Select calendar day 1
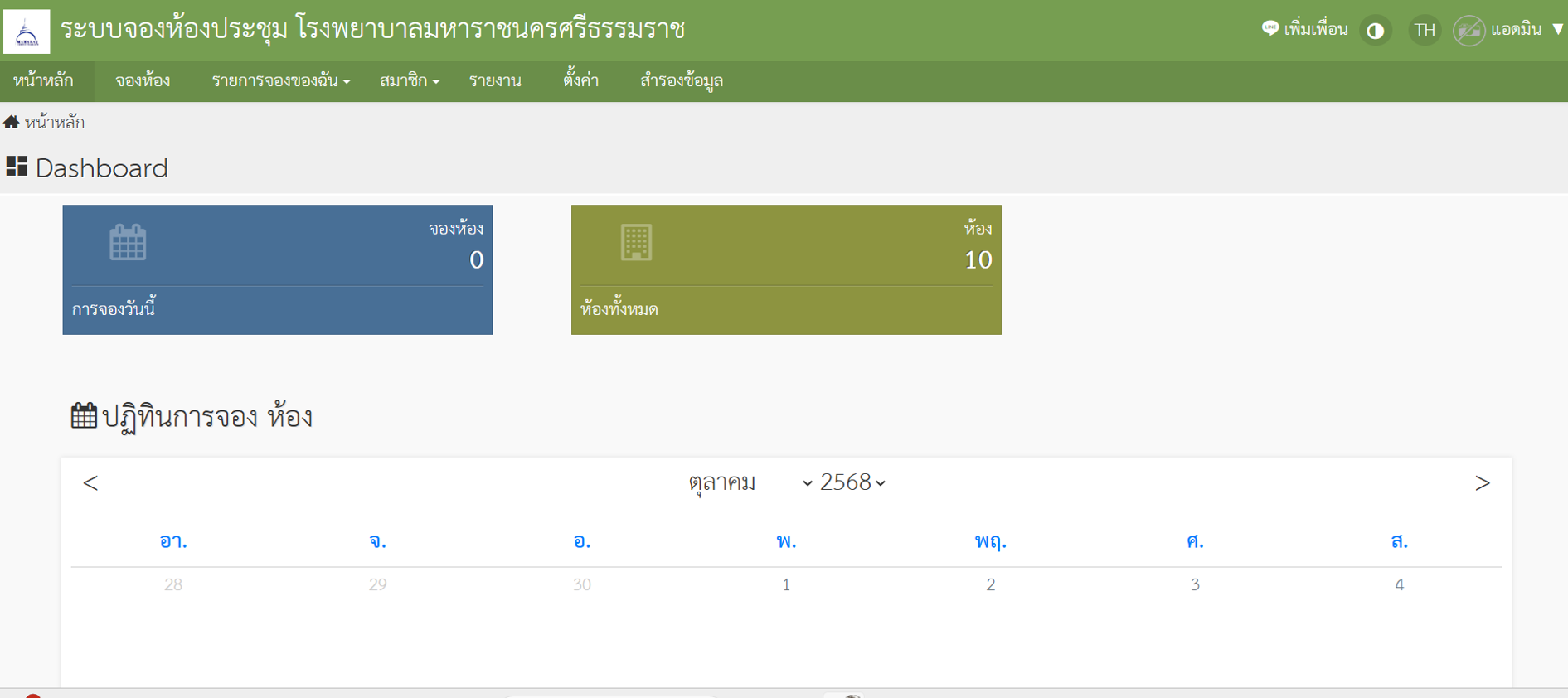This screenshot has width=1568, height=698. [786, 584]
